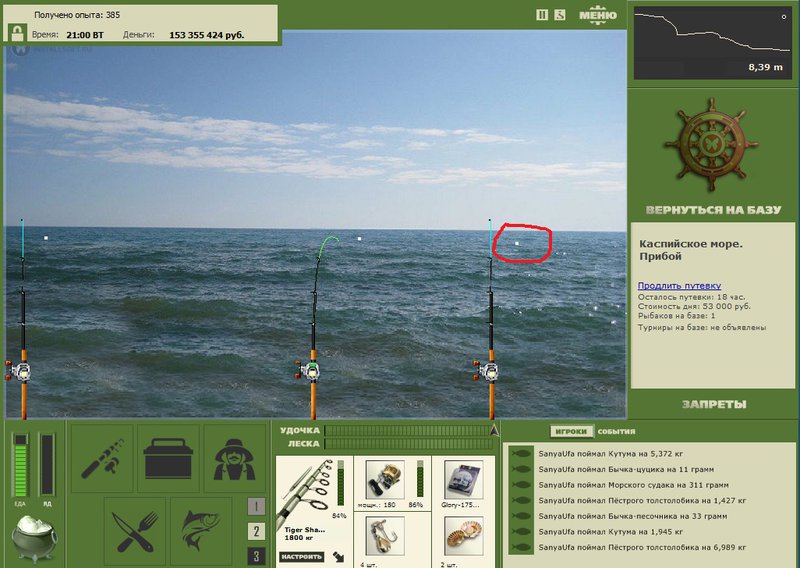Switch to the СОБЫТИЯ tab
The height and width of the screenshot is (568, 800).
(x=616, y=431)
